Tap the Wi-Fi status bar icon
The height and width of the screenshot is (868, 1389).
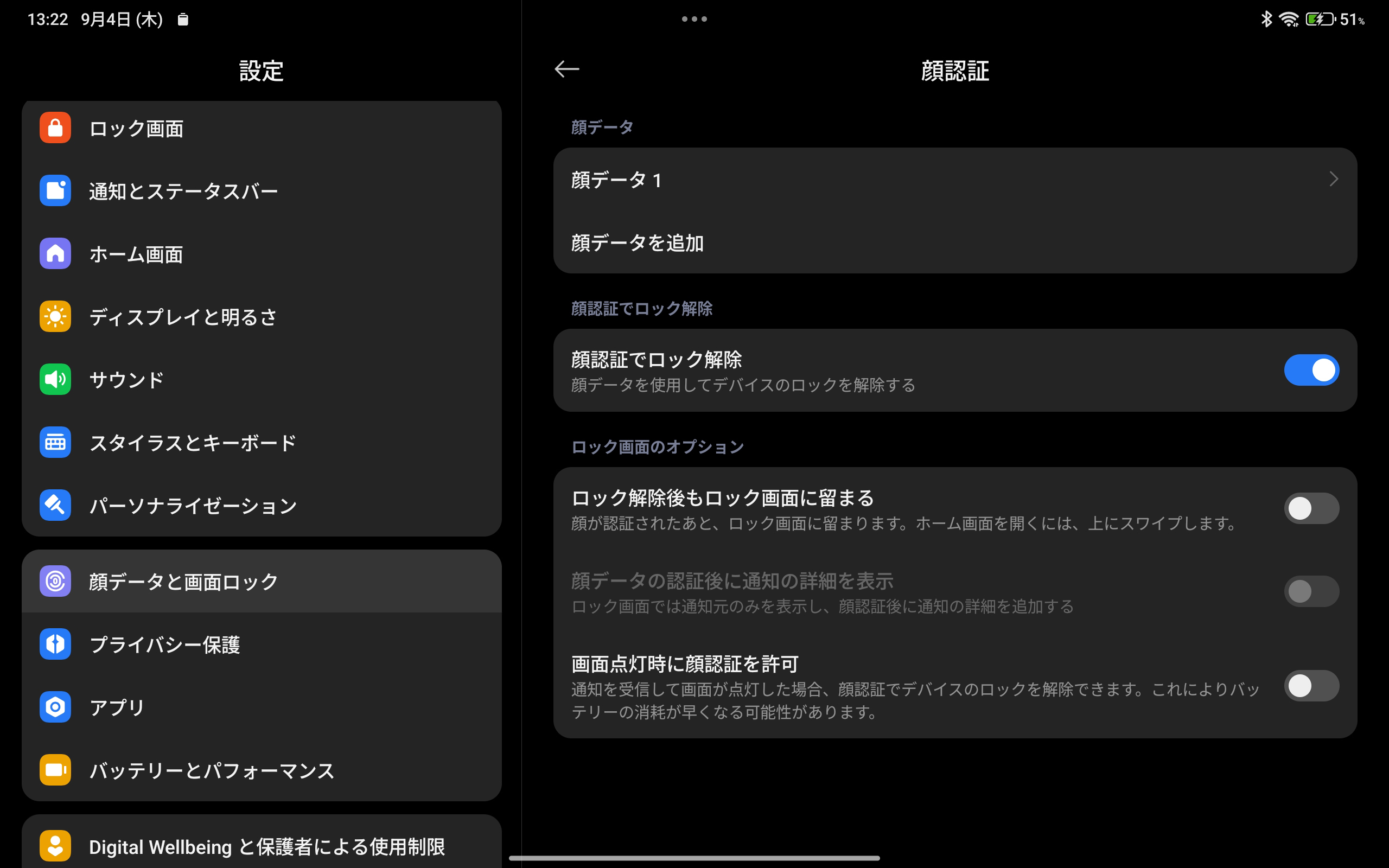pos(1289,20)
